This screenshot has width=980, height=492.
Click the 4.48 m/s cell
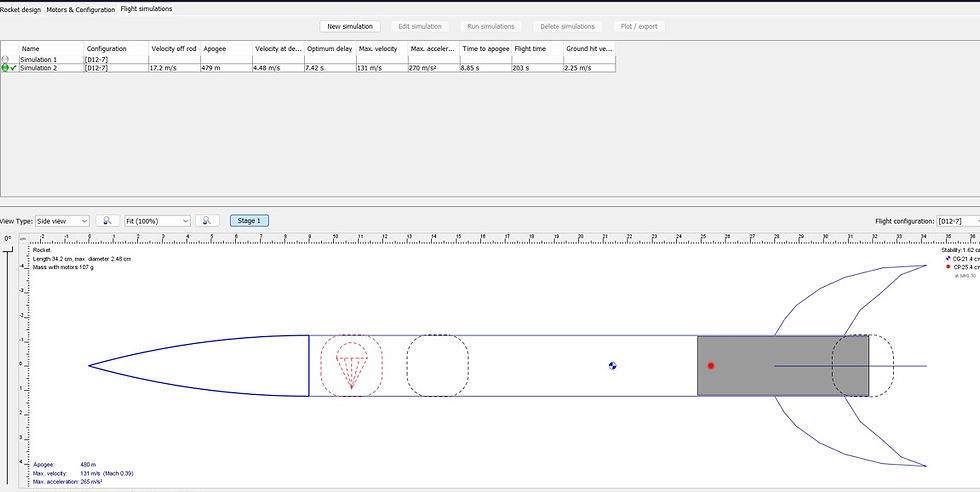(x=278, y=68)
